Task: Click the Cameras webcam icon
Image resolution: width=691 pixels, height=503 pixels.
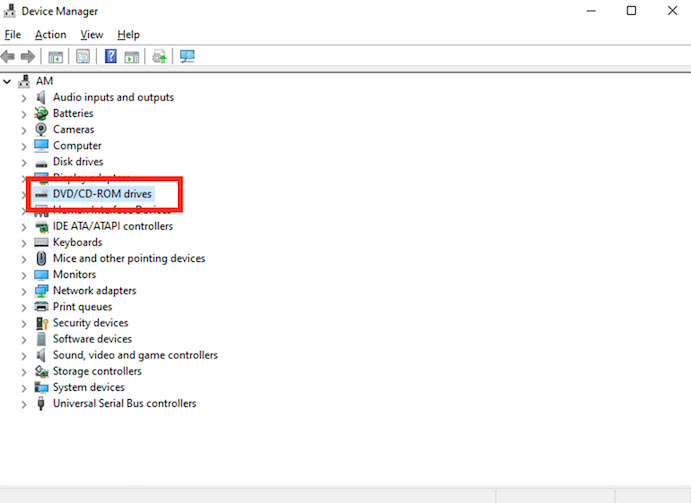Action: click(x=41, y=130)
